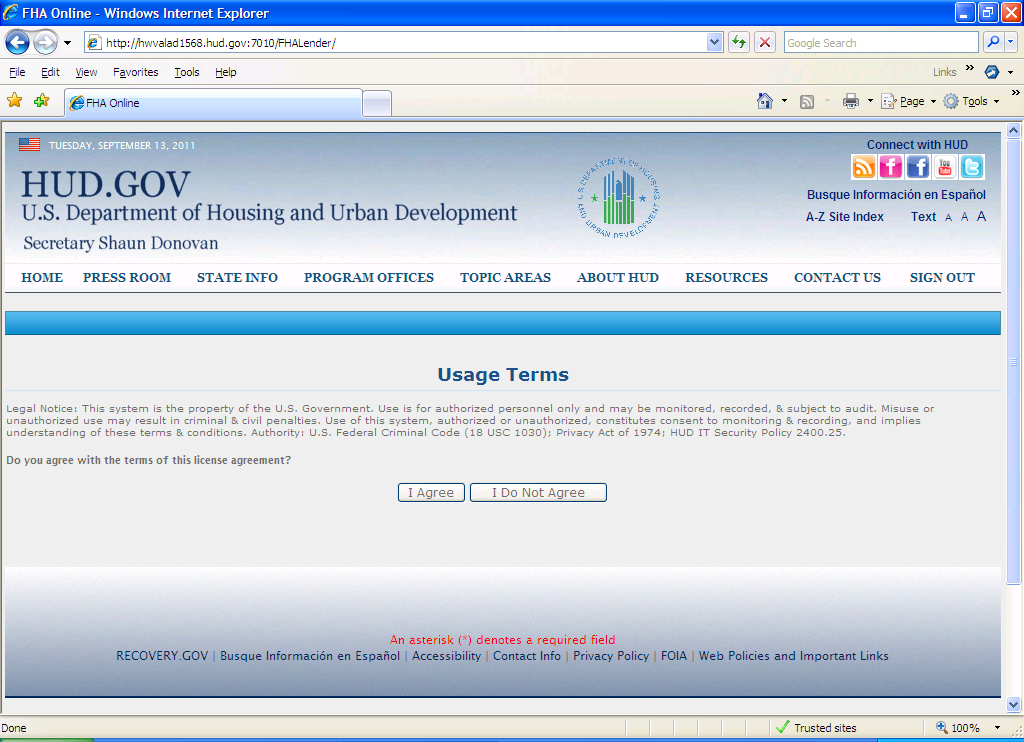Click the blue Facebook icon

point(918,167)
